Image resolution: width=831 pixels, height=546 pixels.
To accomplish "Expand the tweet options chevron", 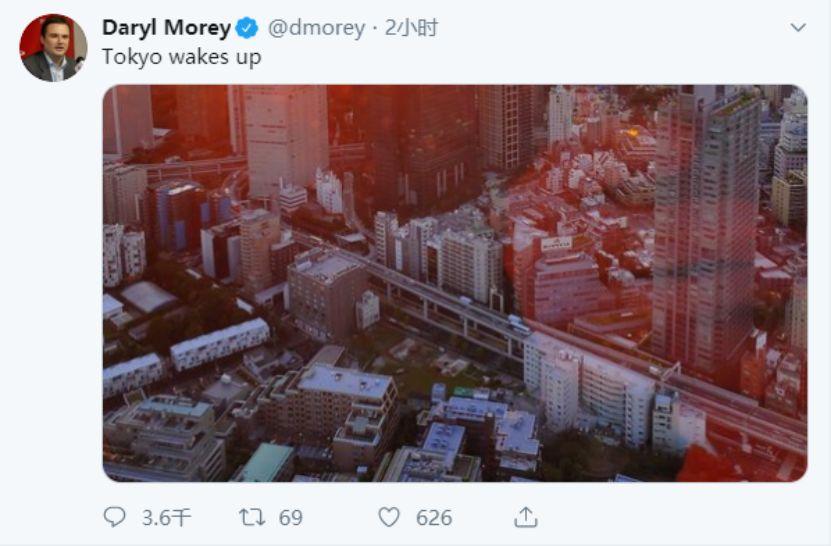I will (797, 28).
